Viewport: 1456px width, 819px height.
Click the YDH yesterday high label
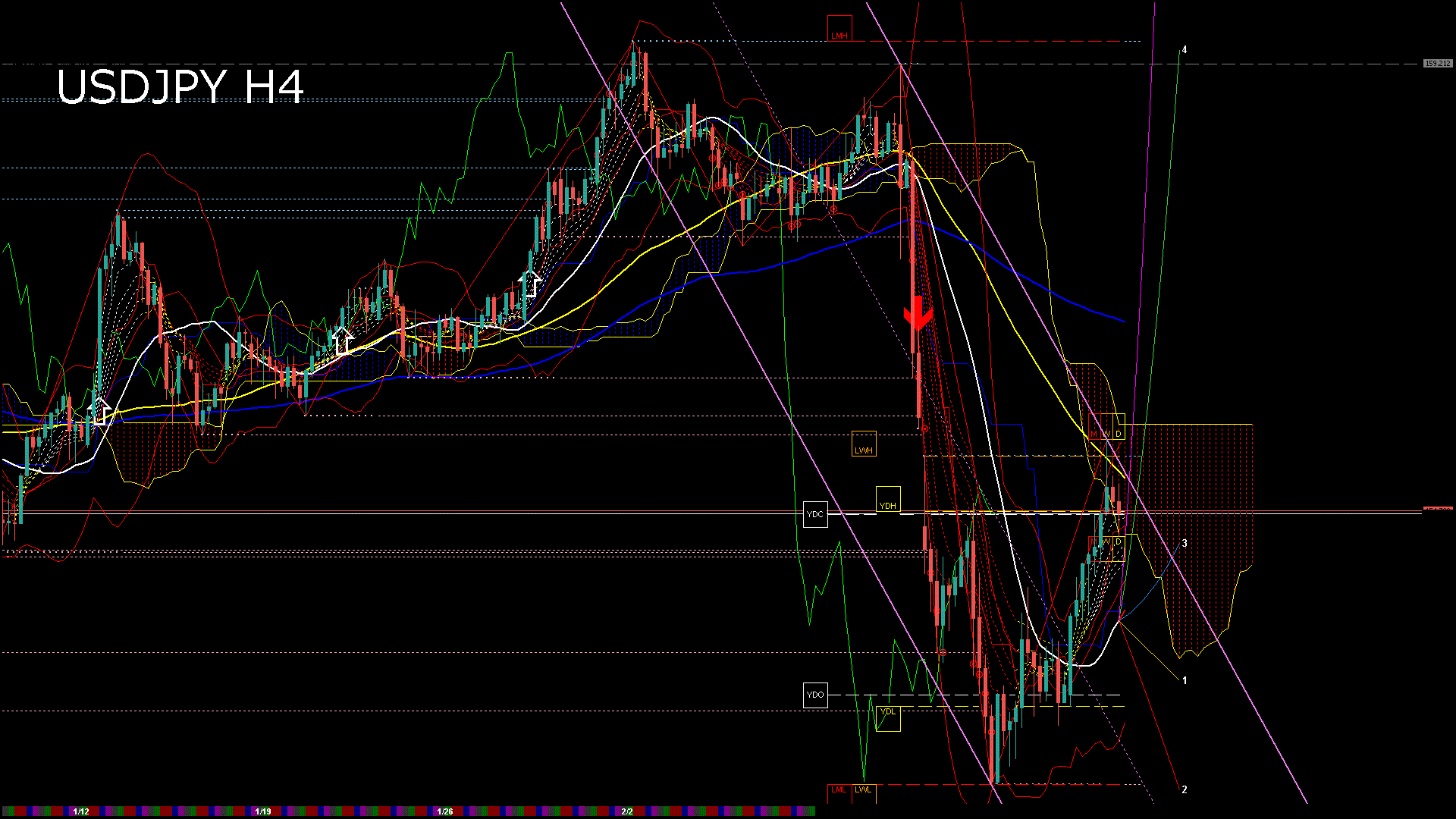[x=888, y=504]
